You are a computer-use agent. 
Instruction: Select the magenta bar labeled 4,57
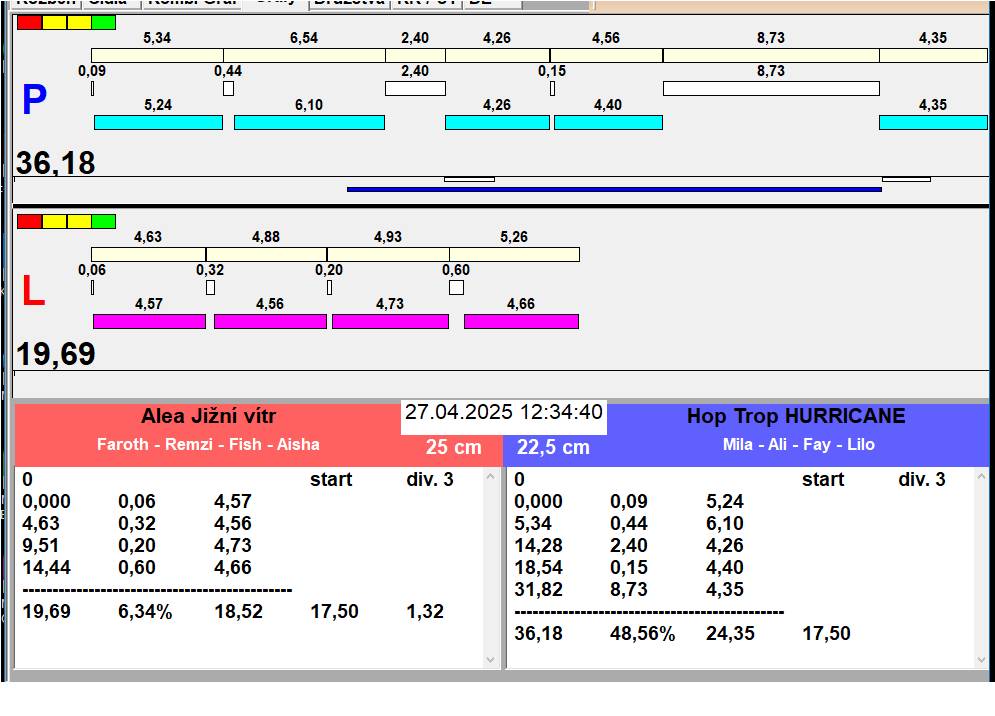coord(150,321)
